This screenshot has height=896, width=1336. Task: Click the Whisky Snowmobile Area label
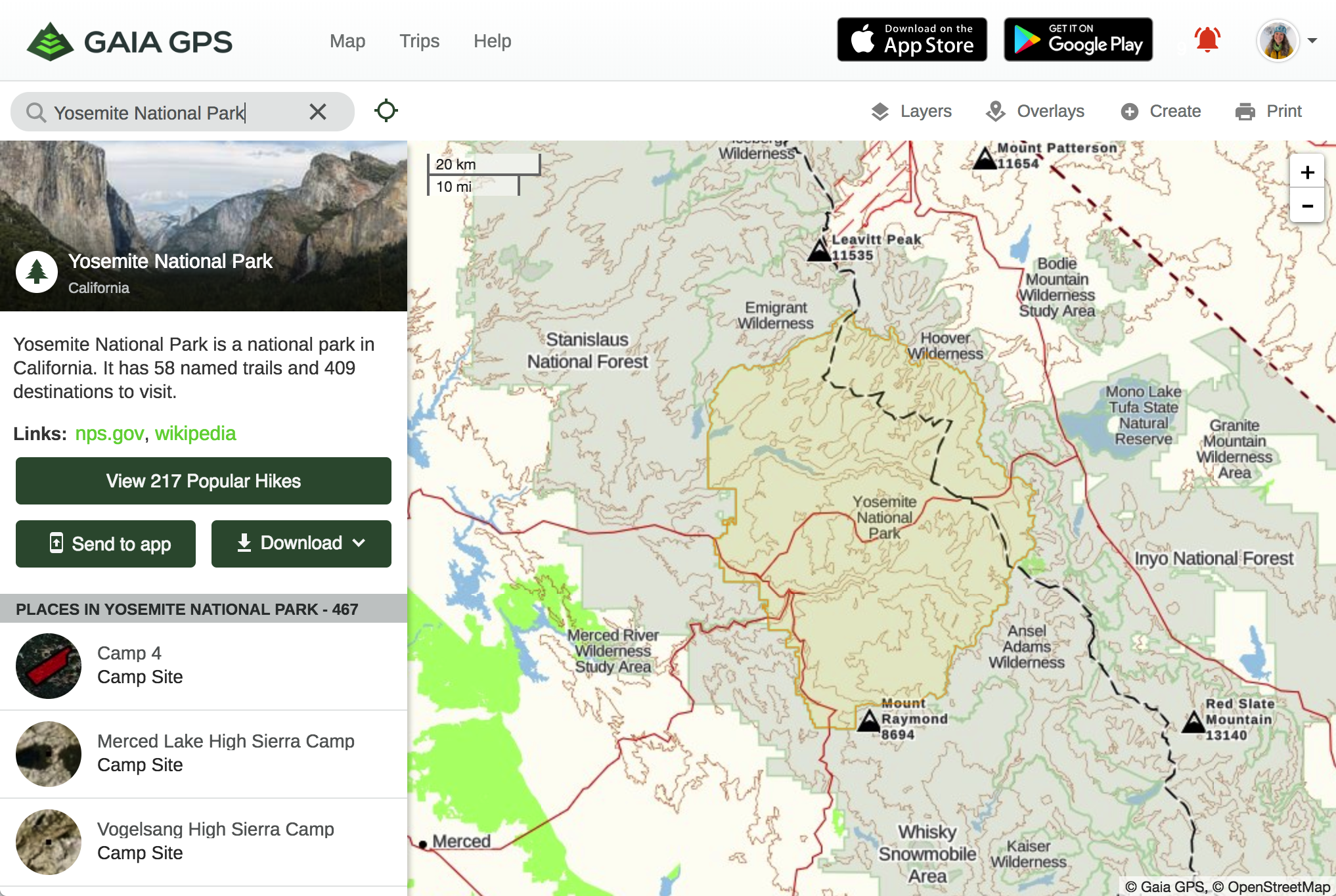pos(927,854)
